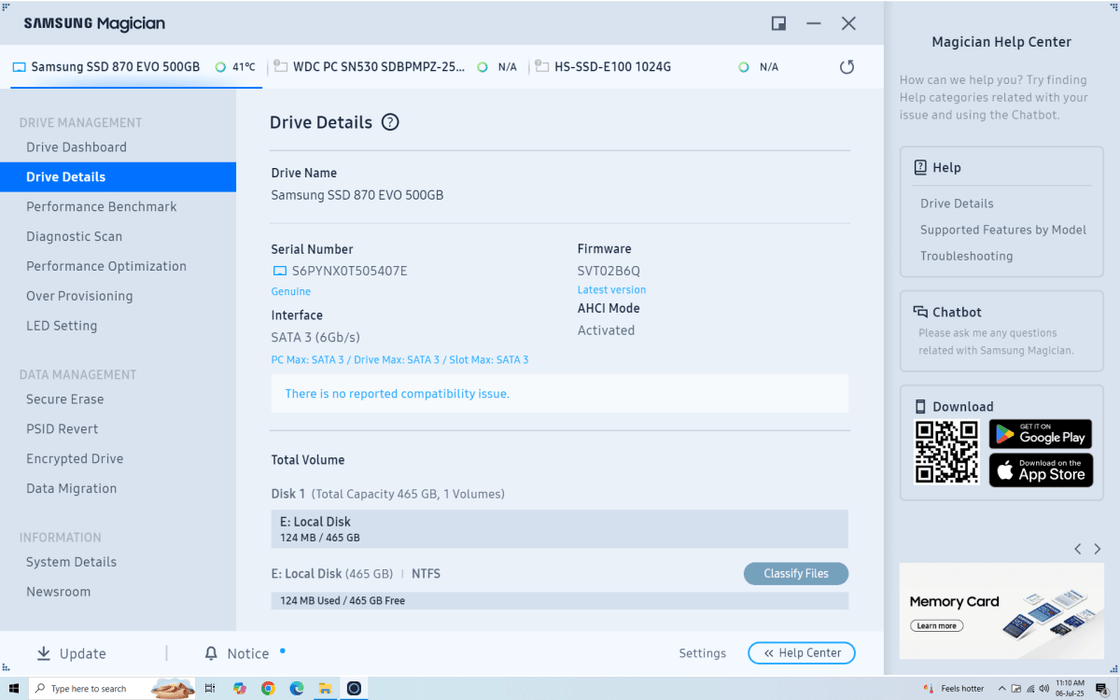Open the Chrome icon in the taskbar
1120x700 pixels.
pos(268,688)
